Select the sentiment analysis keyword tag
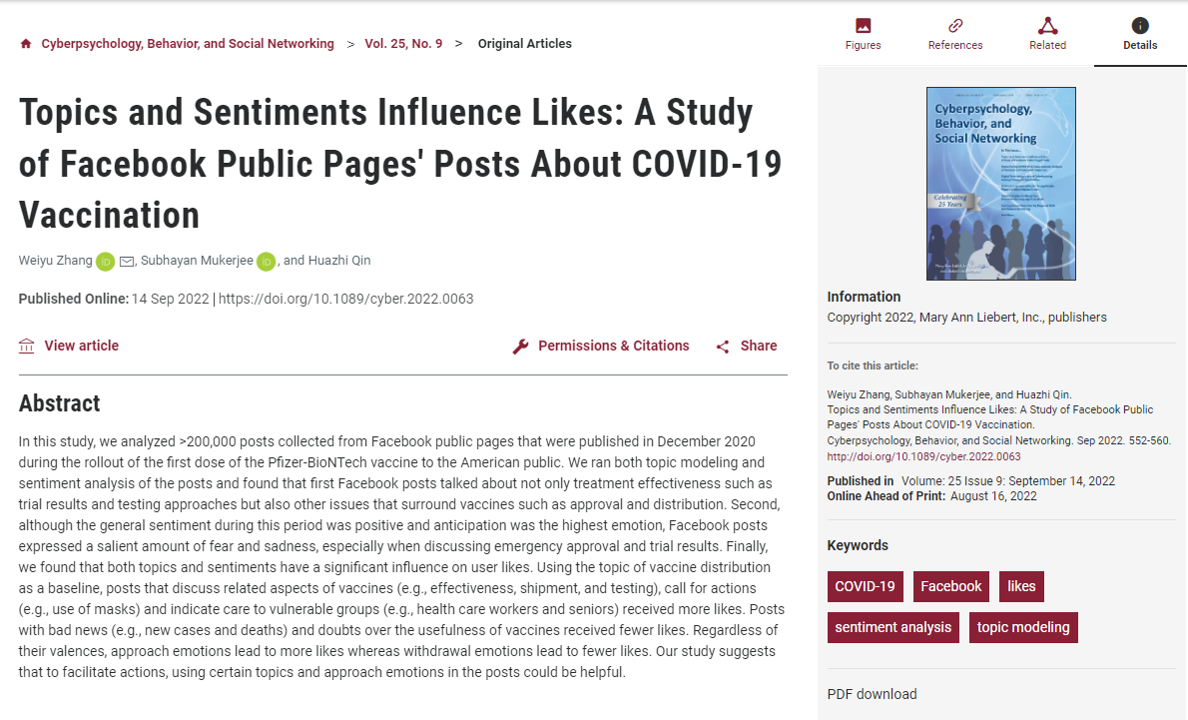 click(x=893, y=628)
